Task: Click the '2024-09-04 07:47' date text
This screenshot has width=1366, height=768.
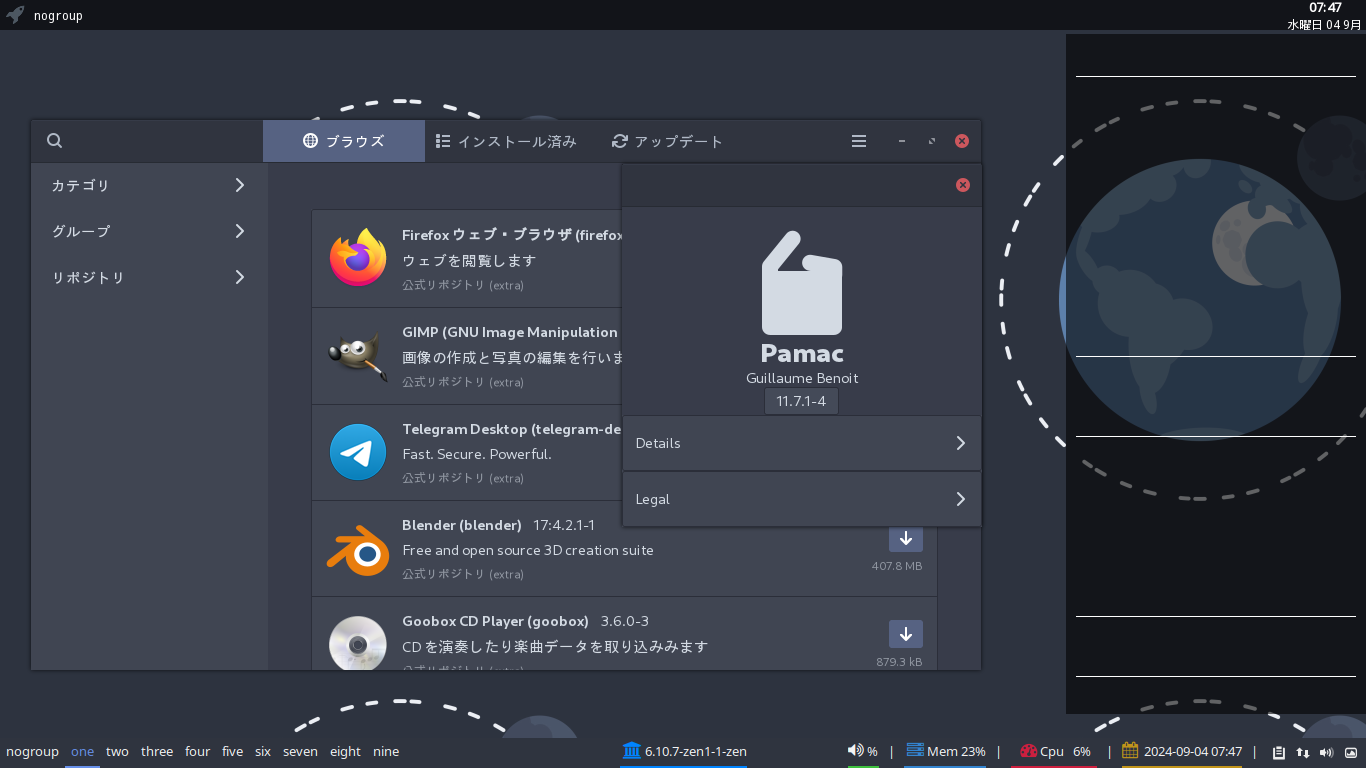Action: tap(1193, 751)
